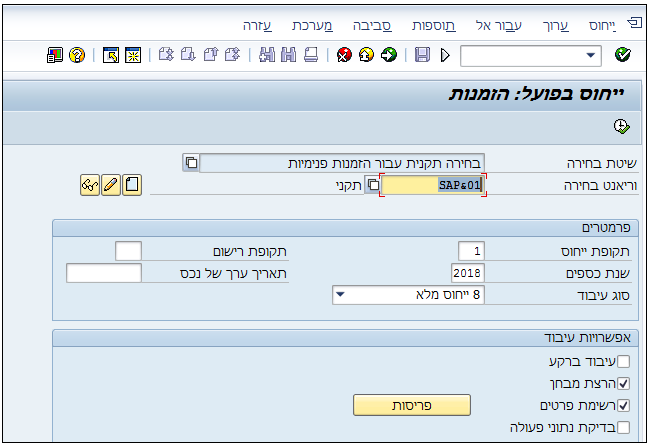Click the SAP&01 selection variant field

(x=433, y=185)
